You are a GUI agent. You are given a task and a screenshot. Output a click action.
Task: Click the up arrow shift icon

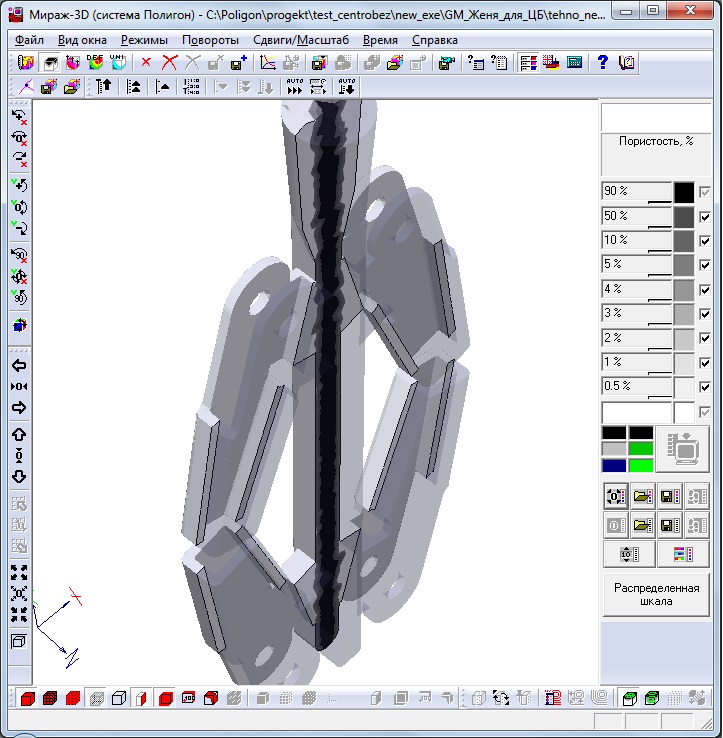pos(18,435)
